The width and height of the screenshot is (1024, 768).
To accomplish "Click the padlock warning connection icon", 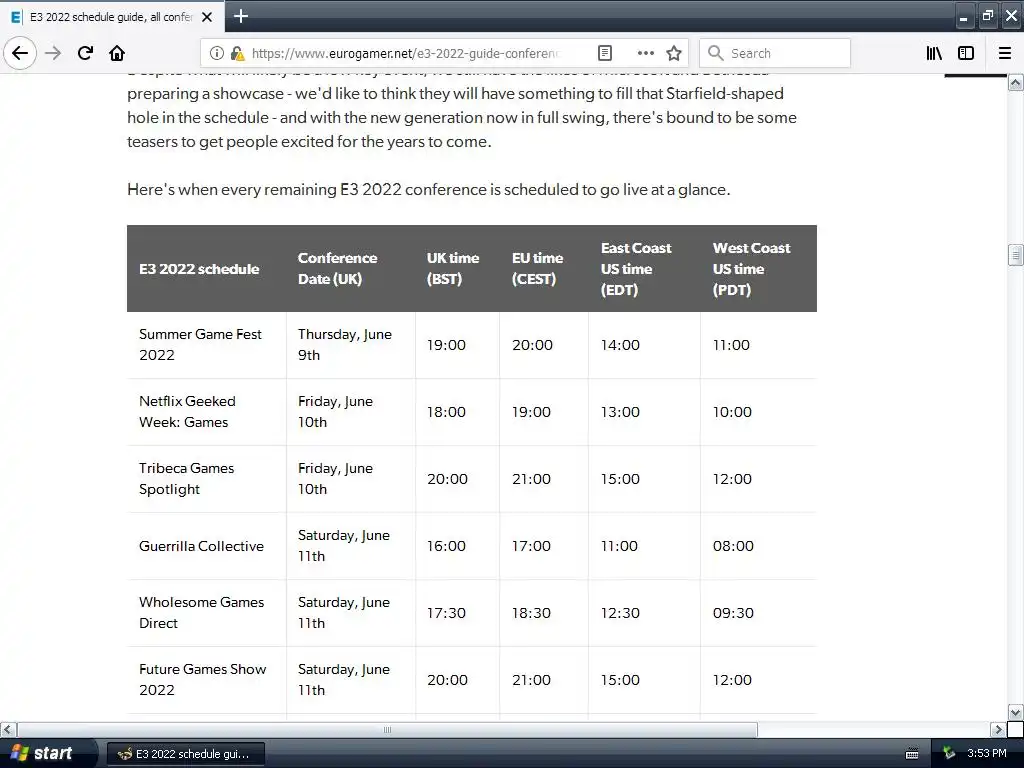I will [x=237, y=53].
